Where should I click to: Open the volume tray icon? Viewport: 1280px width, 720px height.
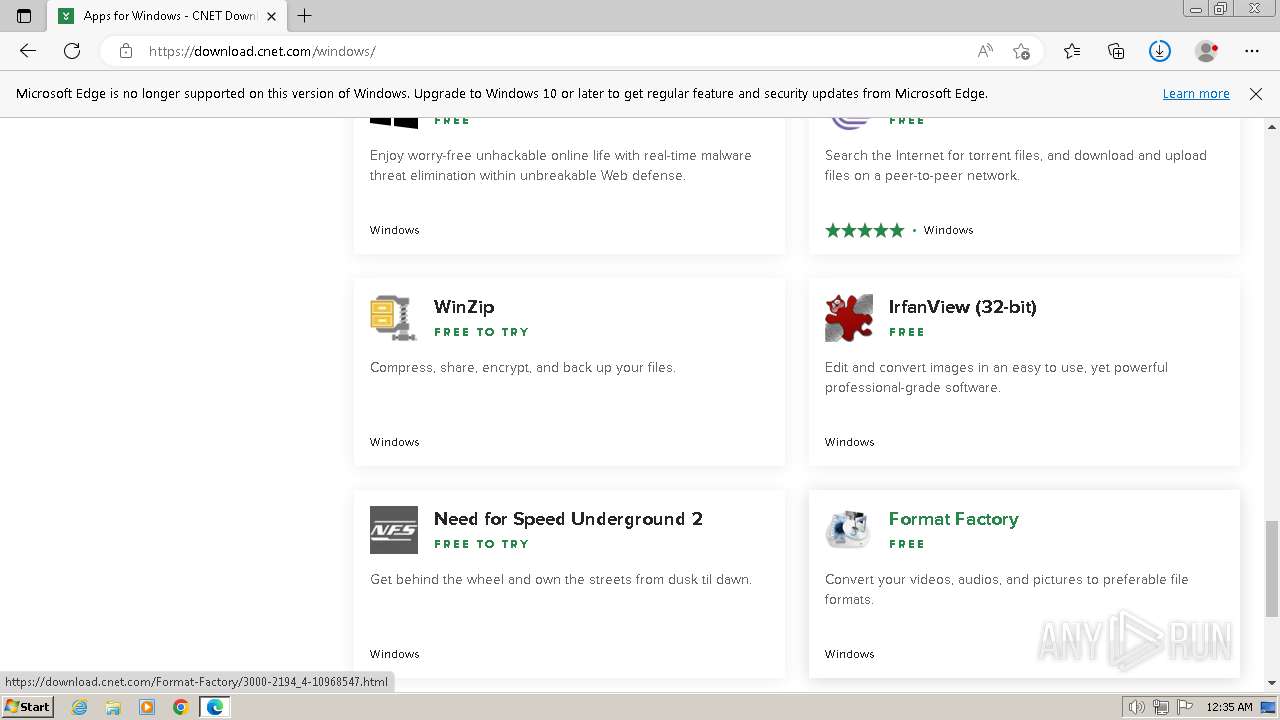point(1137,707)
